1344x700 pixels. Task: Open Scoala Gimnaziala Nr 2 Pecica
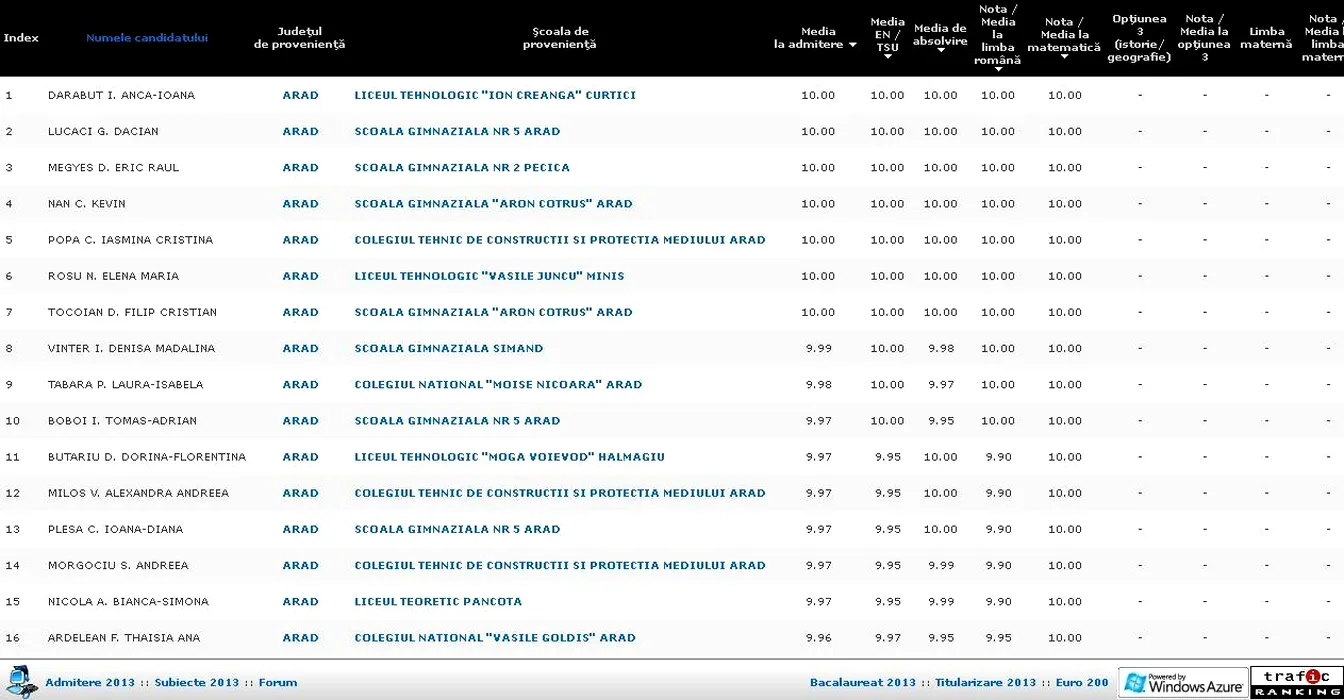click(x=462, y=168)
